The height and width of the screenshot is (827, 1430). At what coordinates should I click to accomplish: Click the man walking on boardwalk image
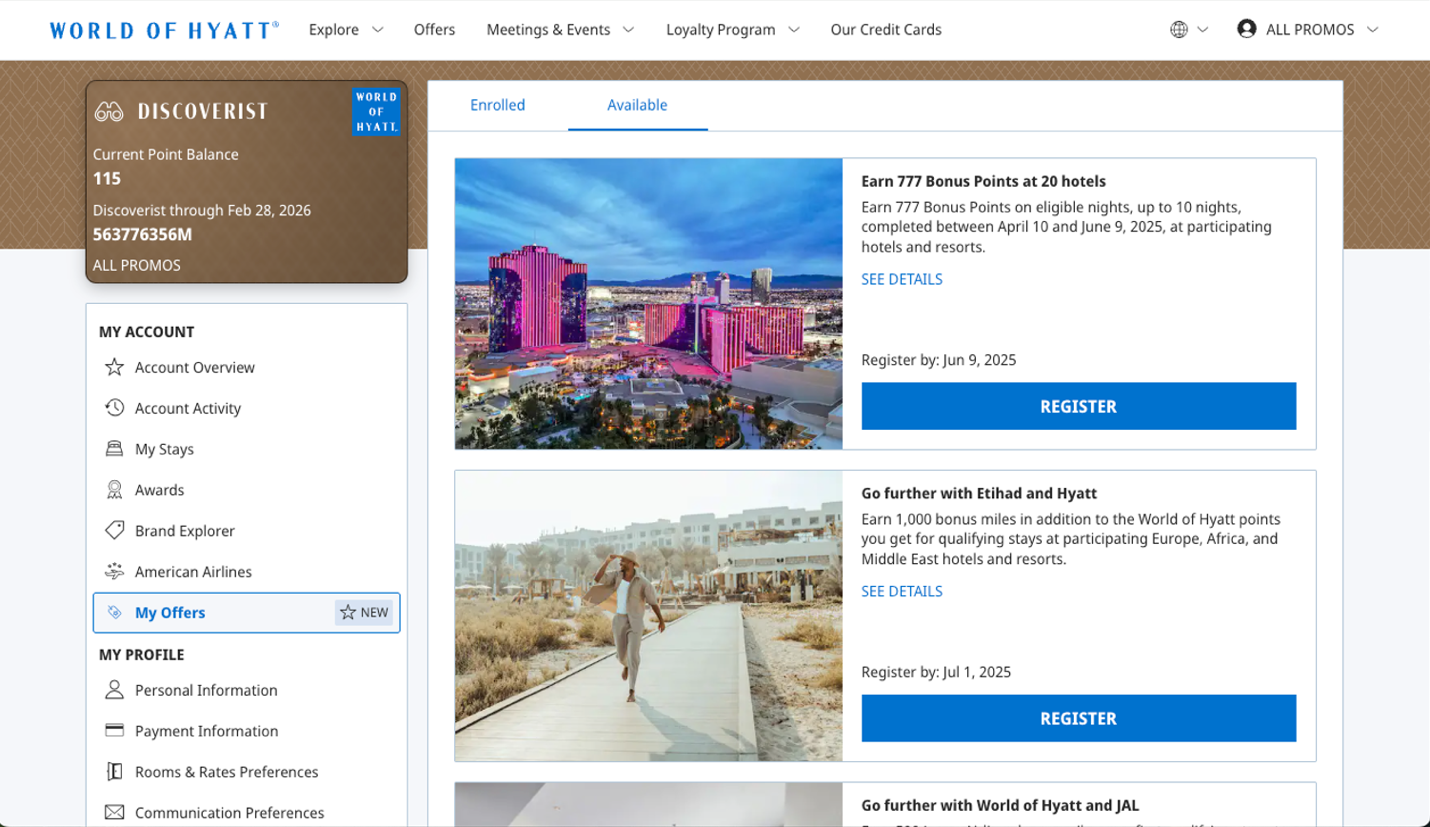click(x=649, y=616)
